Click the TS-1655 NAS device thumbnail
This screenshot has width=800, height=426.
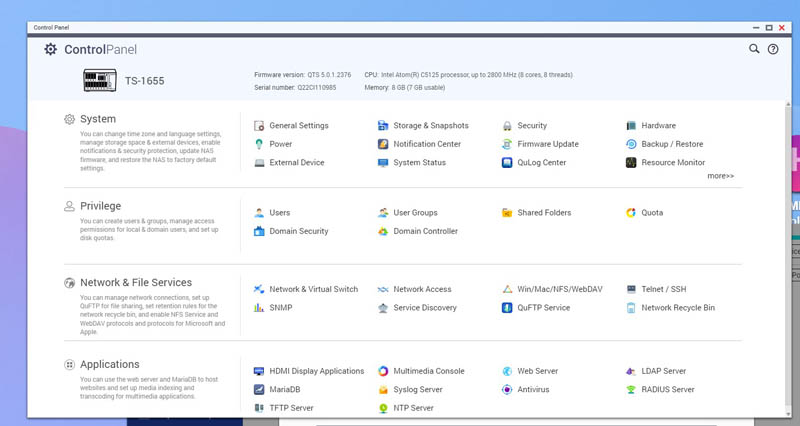click(x=101, y=78)
